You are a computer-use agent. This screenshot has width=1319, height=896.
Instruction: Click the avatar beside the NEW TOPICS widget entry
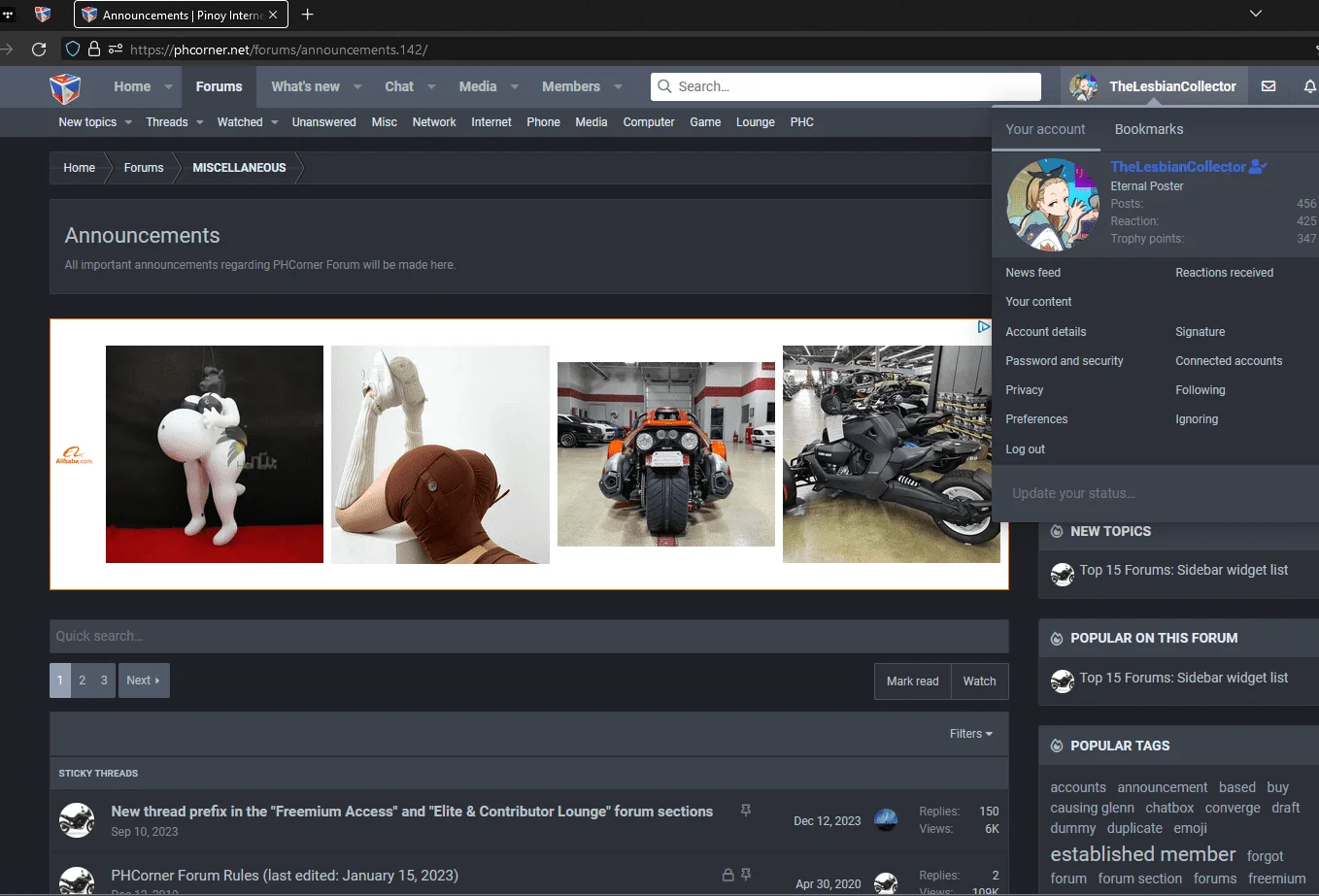pos(1062,575)
